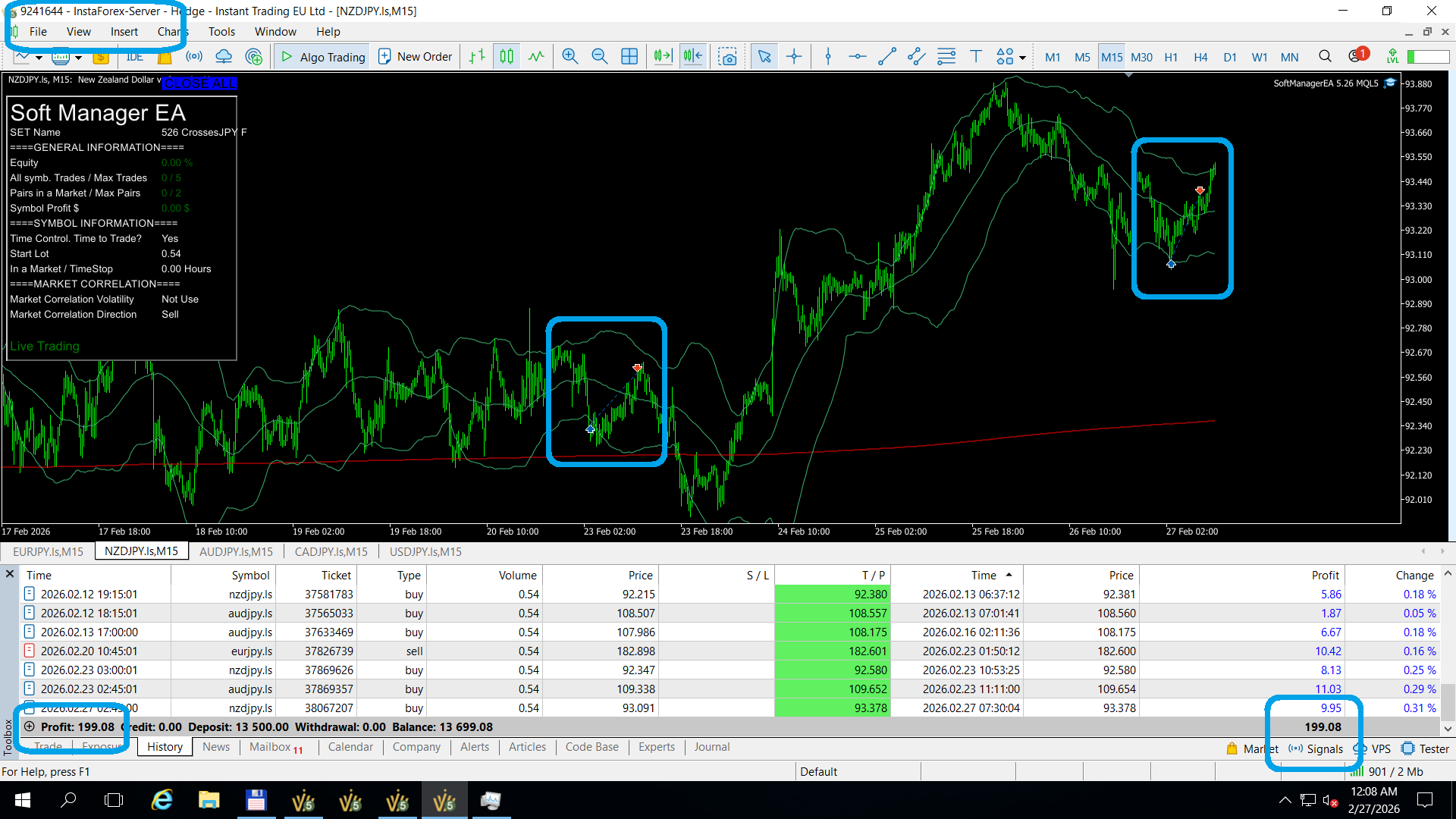This screenshot has width=1456, height=819.
Task: Switch chart to candlestick display mode
Action: pos(507,57)
